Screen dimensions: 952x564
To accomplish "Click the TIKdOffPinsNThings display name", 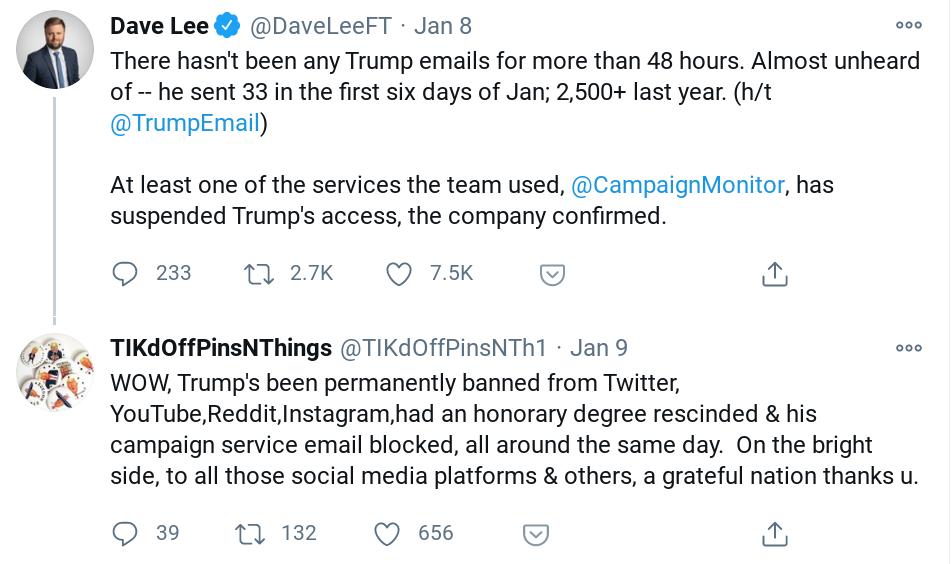I will 221,348.
